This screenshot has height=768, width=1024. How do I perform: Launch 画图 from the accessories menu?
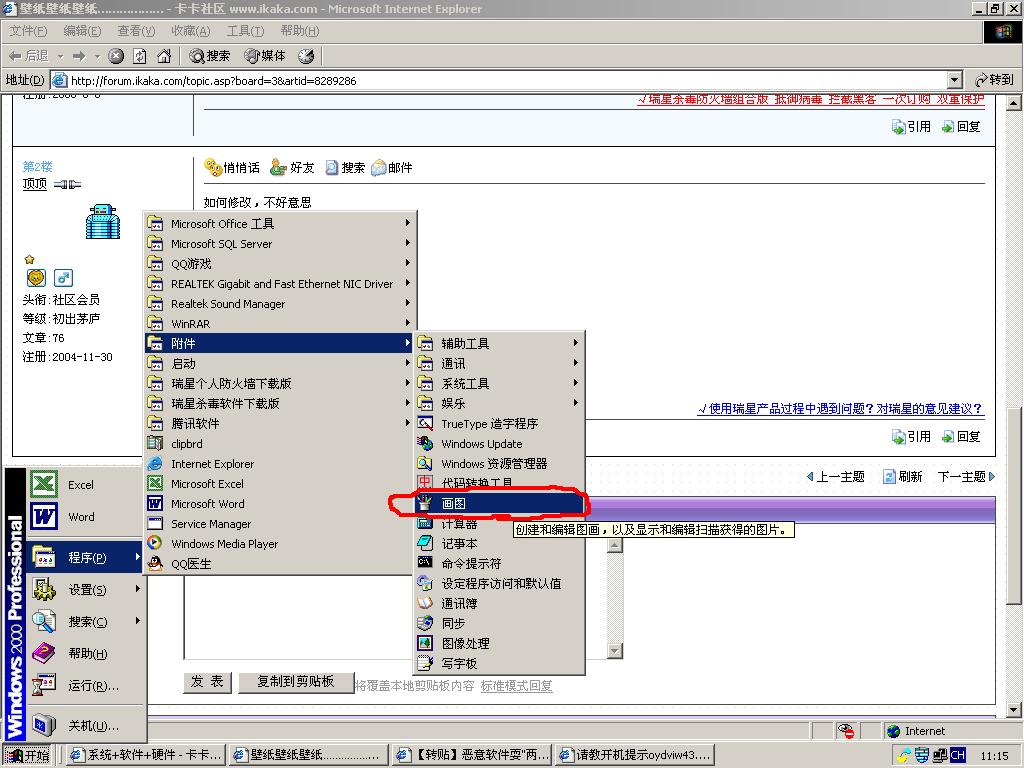tap(499, 504)
